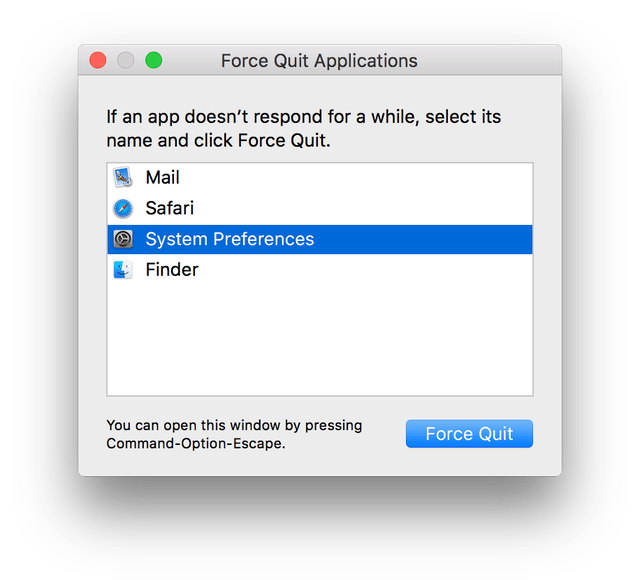Click the blue highlight right of System Preferences
This screenshot has width=640, height=588.
pos(430,239)
